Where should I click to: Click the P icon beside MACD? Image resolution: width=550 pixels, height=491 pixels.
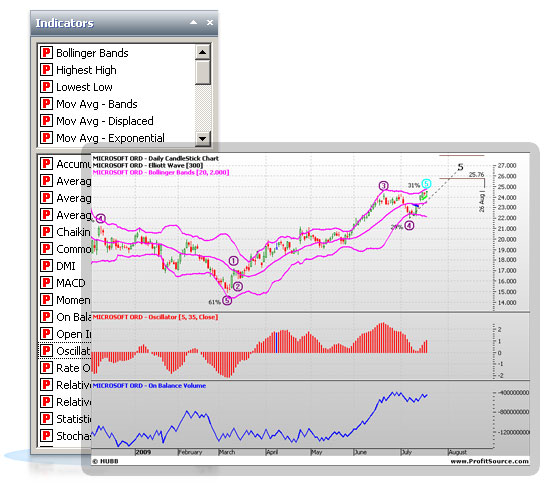click(x=46, y=283)
